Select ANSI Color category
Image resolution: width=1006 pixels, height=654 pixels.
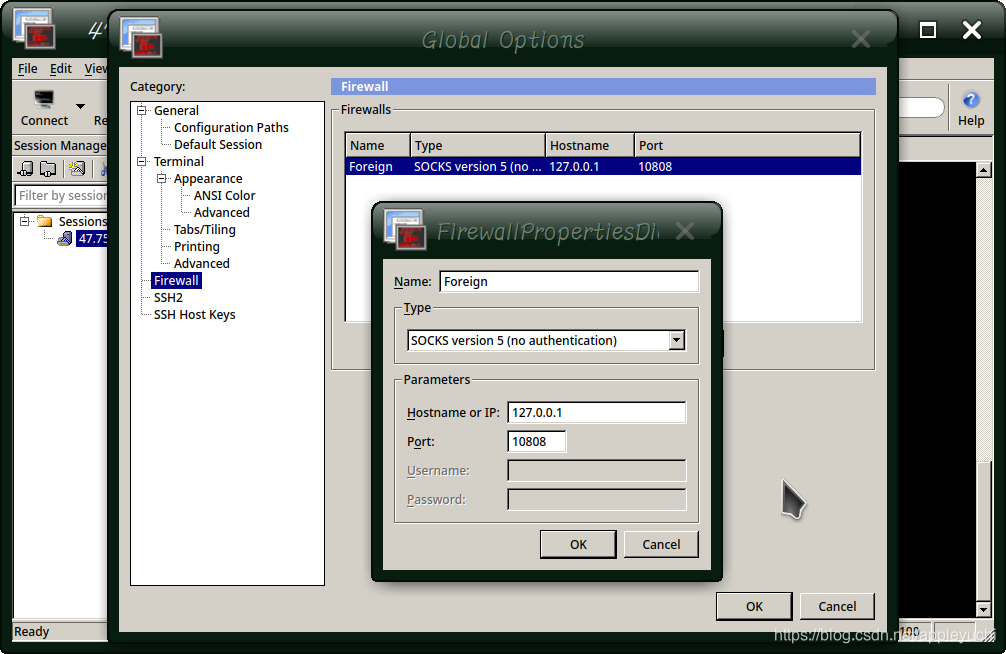225,196
